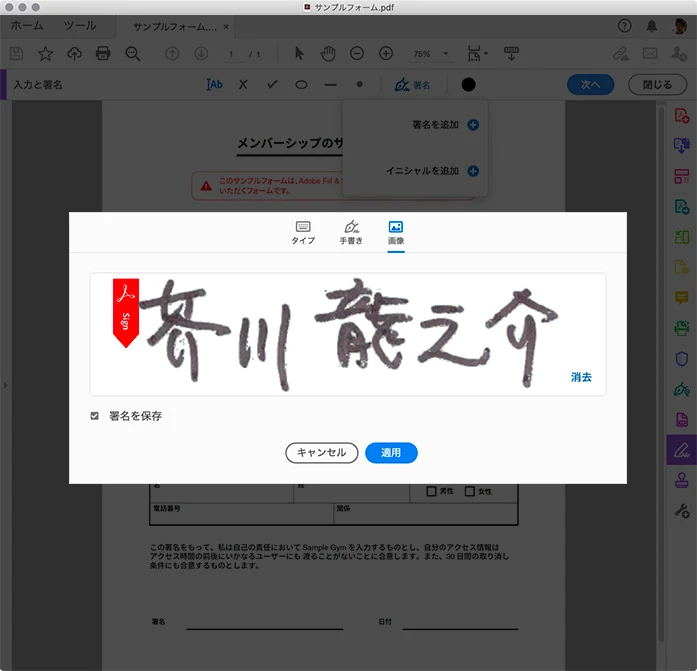697x671 pixels.
Task: Click the 消去 (Clear) link
Action: point(581,377)
